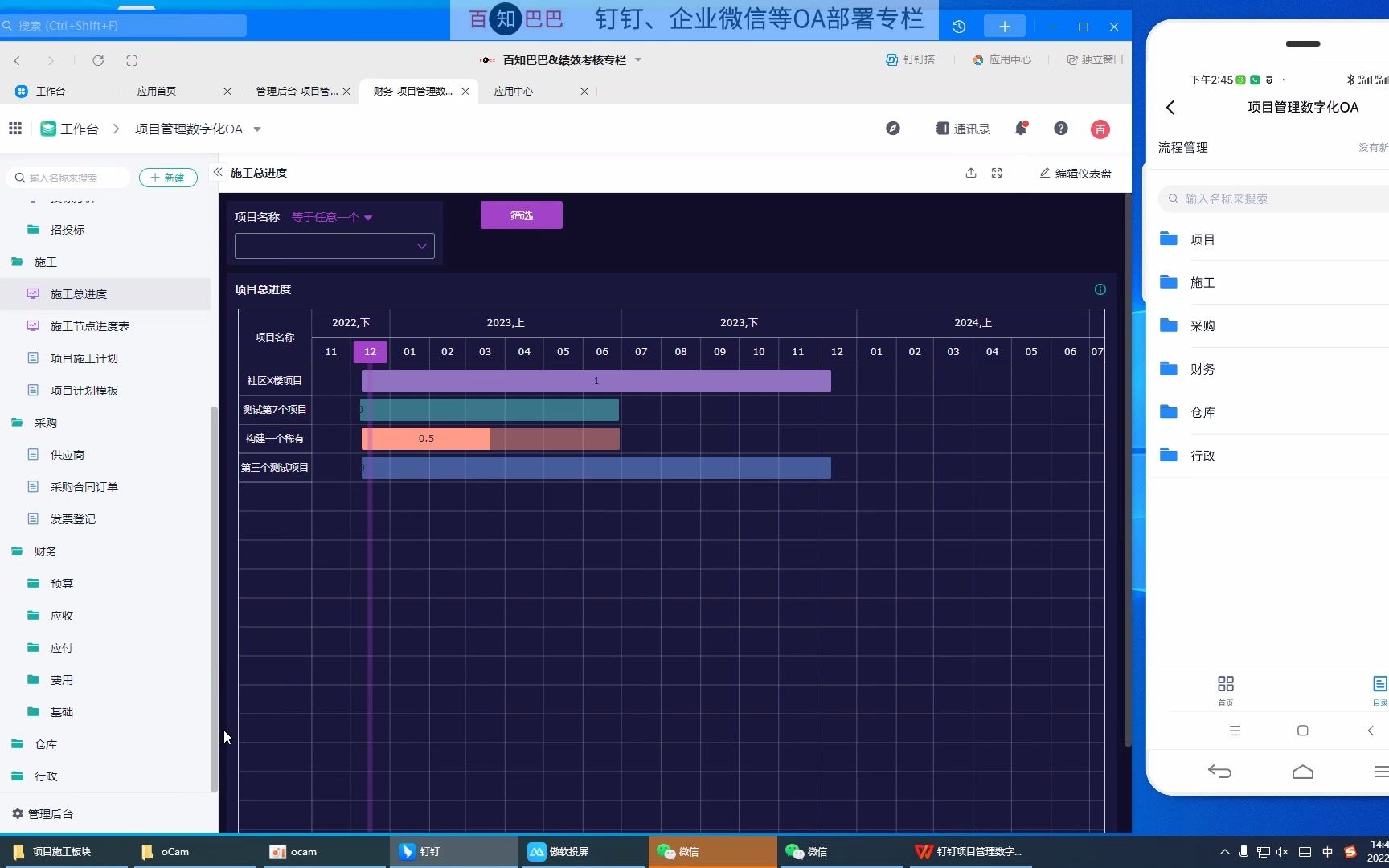This screenshot has width=1389, height=868.
Task: Click 编辑仪表盘 edit dashboard
Action: coord(1076,173)
